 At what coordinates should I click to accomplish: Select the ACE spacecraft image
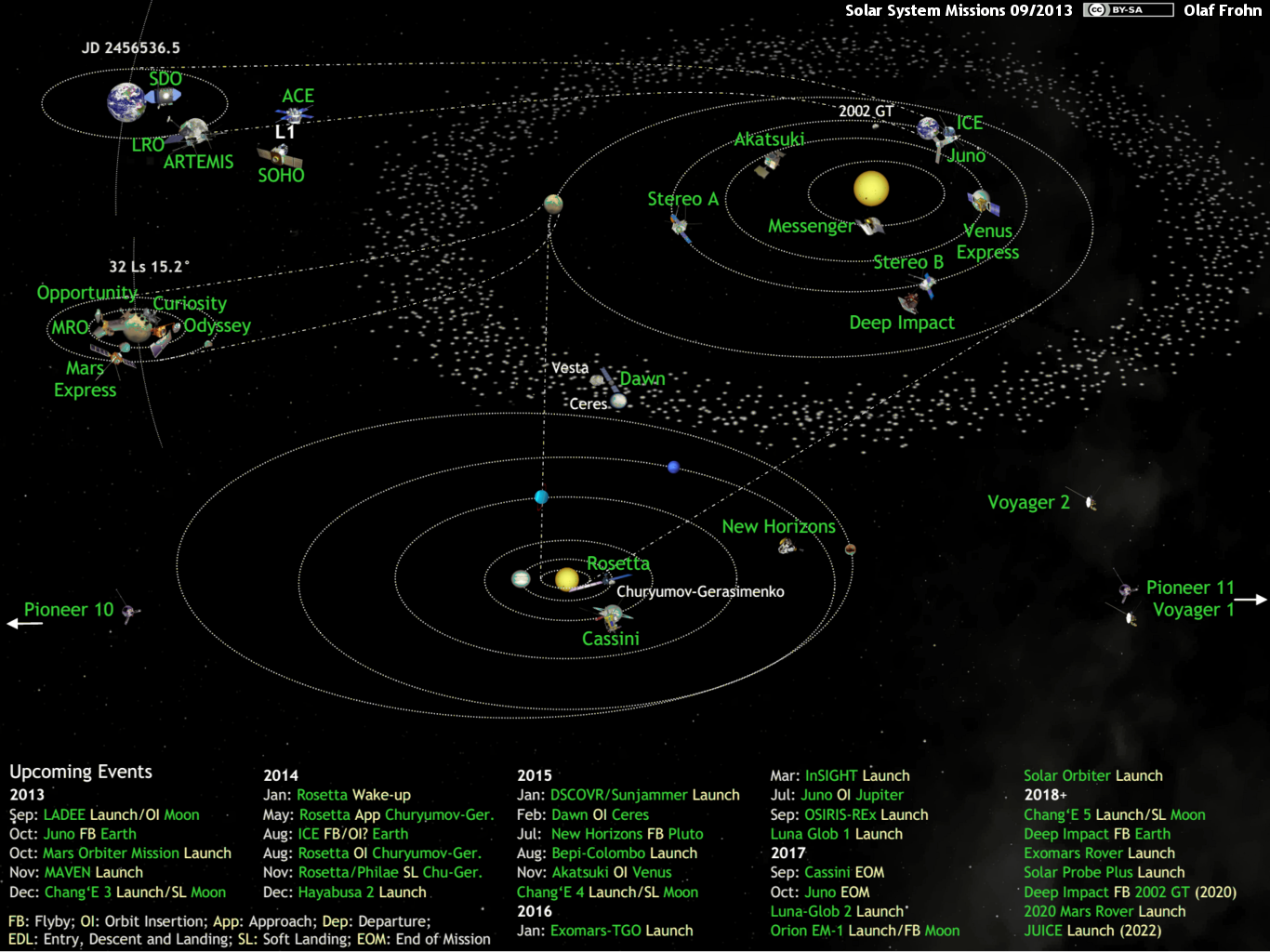(294, 115)
